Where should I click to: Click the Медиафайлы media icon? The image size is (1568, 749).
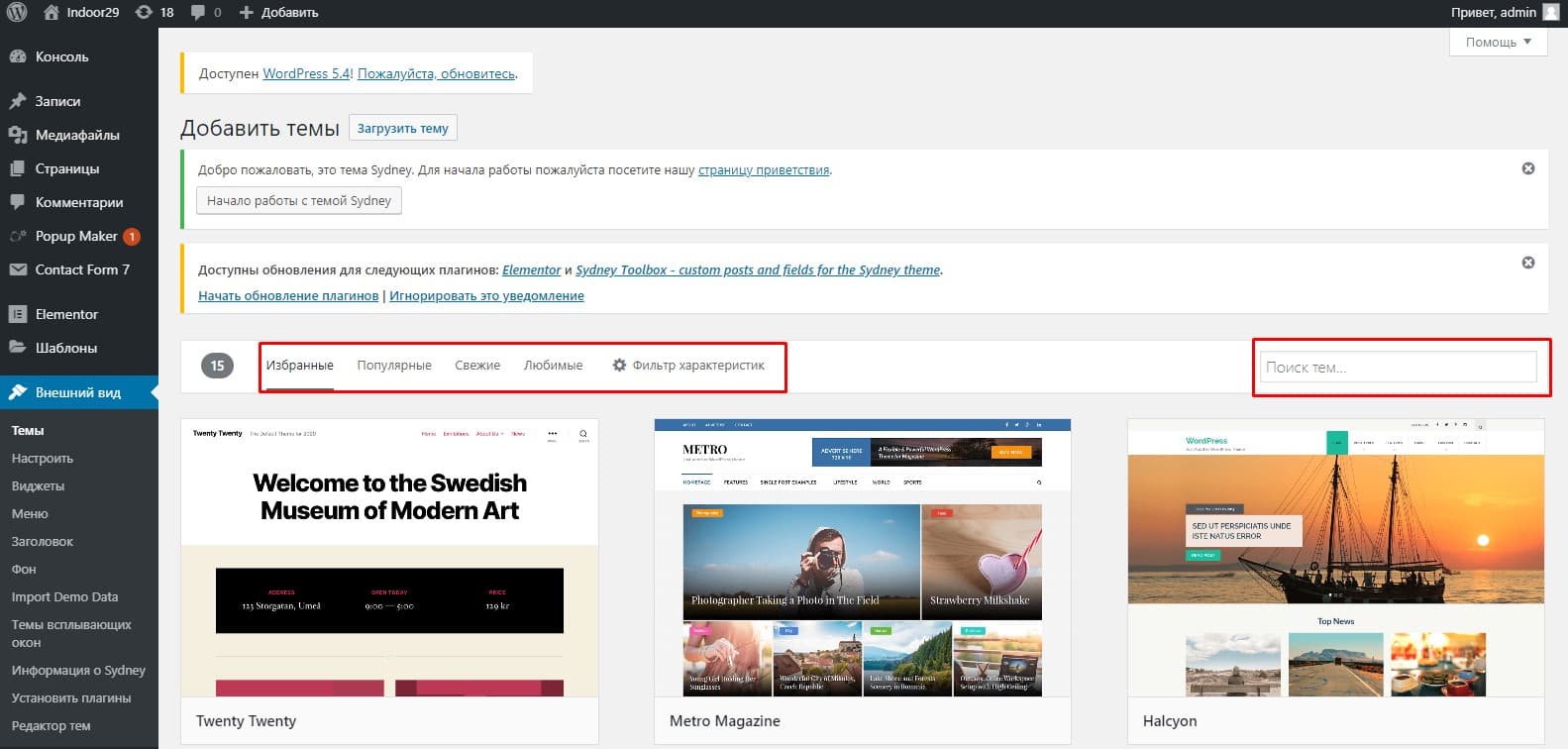17,135
